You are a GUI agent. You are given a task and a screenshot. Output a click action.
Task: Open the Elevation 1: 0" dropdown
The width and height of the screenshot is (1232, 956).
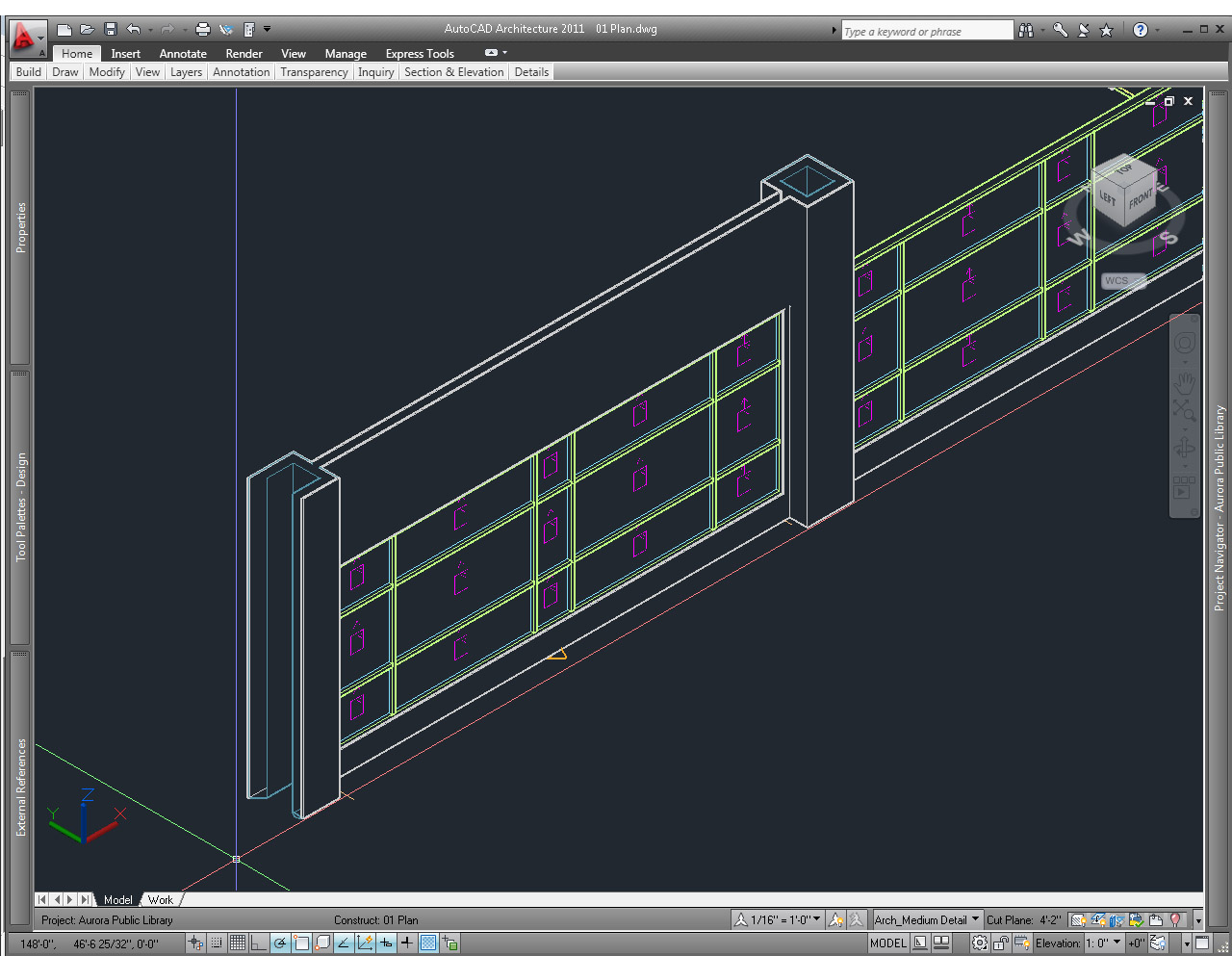[1104, 943]
